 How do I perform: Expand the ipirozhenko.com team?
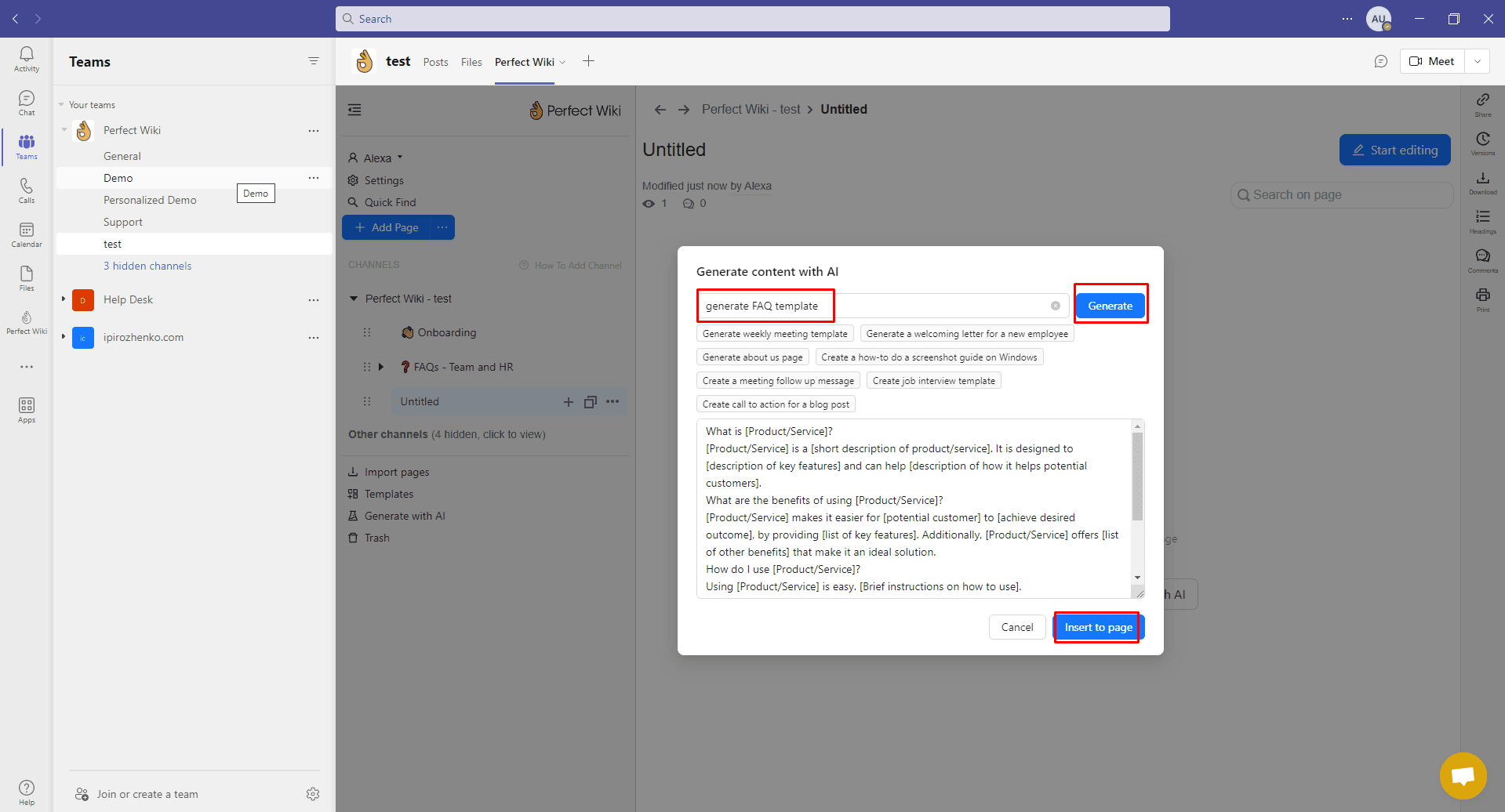point(64,337)
